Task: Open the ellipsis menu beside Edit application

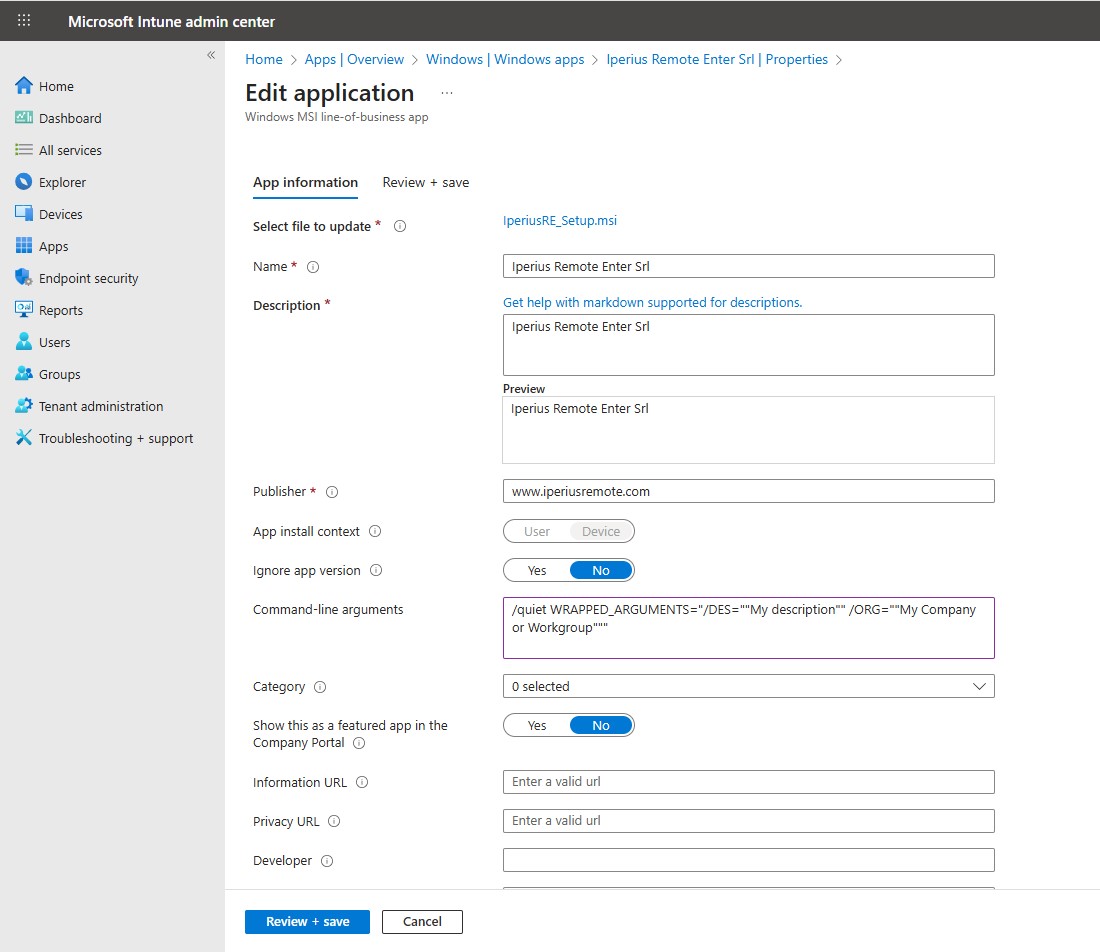Action: point(447,93)
